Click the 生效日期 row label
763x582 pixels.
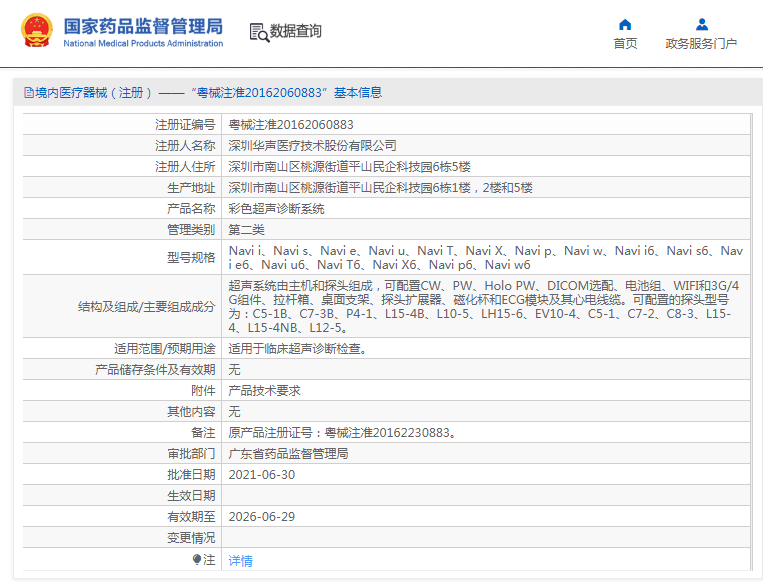point(191,496)
